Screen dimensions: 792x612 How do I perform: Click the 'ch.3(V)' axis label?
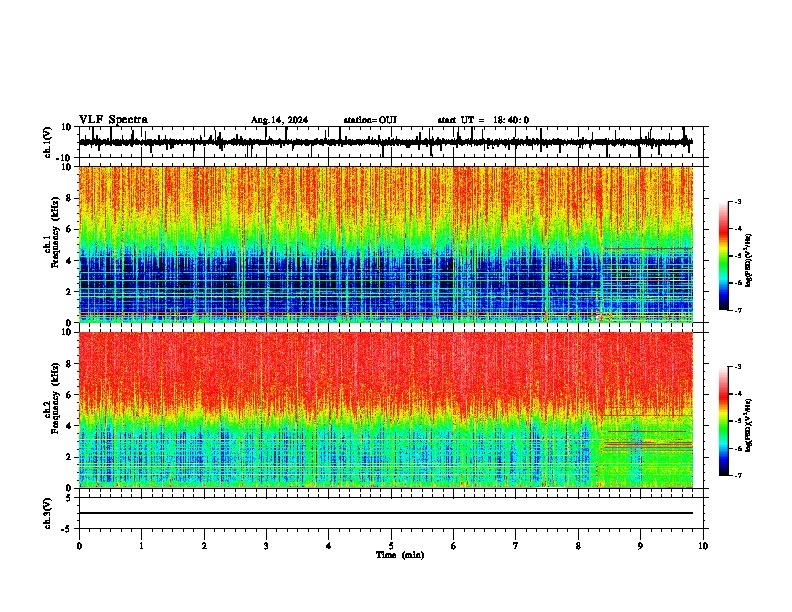tap(48, 513)
